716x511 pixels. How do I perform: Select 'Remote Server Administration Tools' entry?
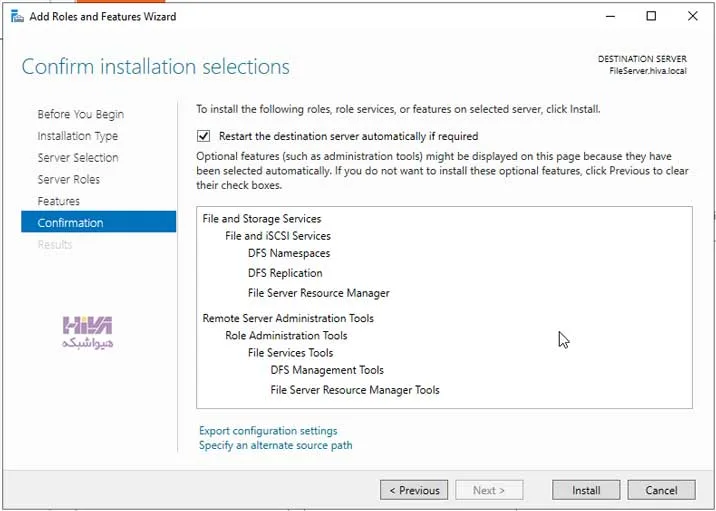click(288, 318)
